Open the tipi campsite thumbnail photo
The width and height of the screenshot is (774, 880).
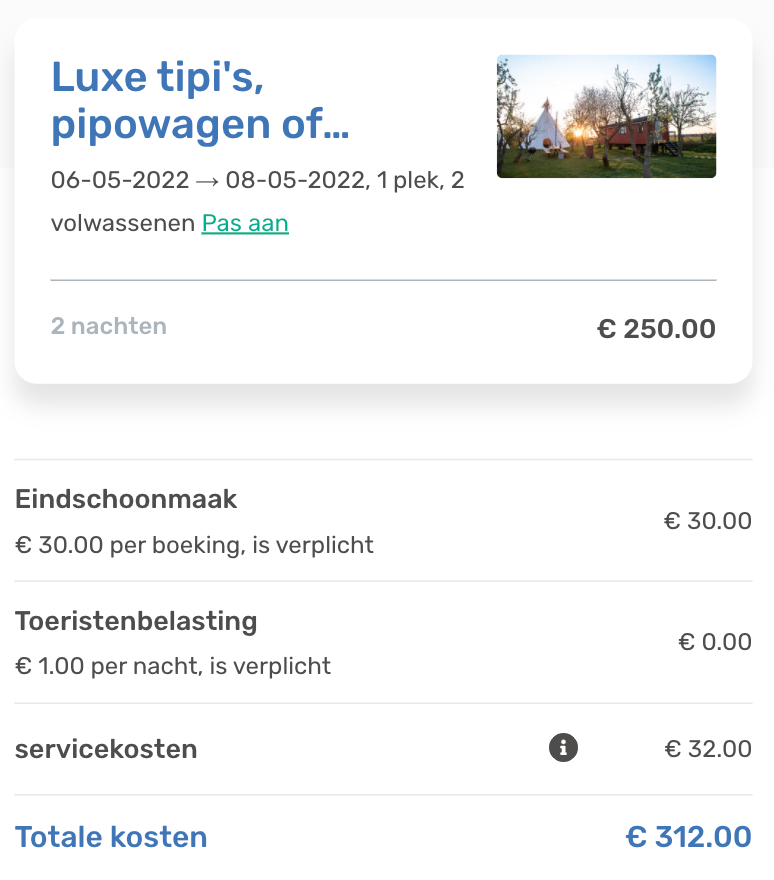coord(606,116)
